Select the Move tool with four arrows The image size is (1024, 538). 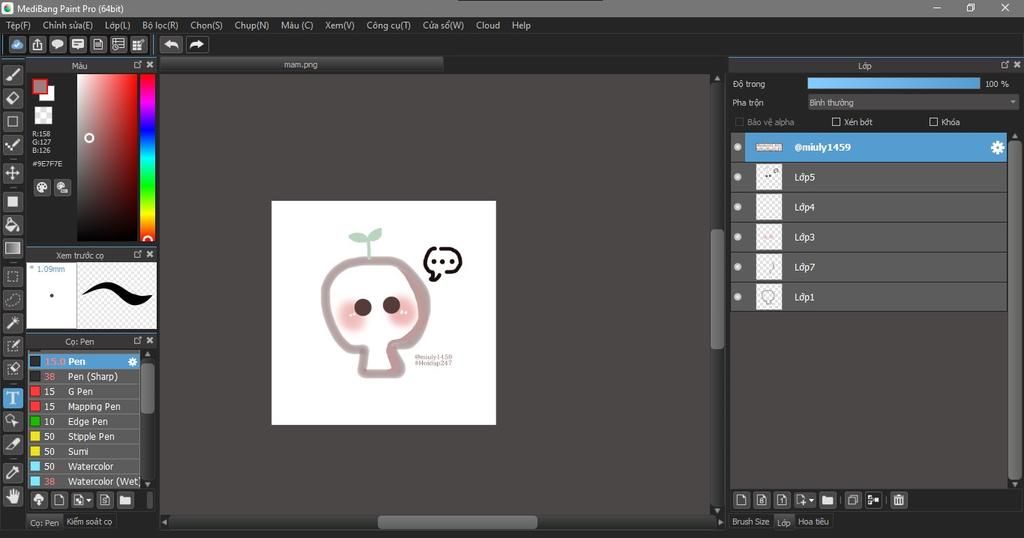[x=12, y=173]
